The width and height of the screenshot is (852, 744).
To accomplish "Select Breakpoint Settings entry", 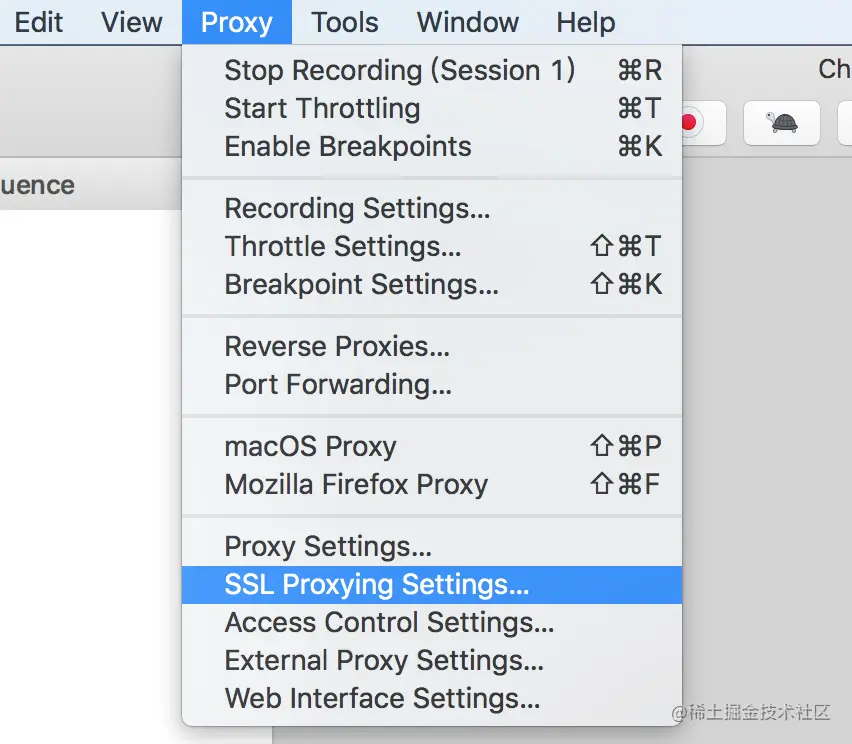I will click(361, 284).
